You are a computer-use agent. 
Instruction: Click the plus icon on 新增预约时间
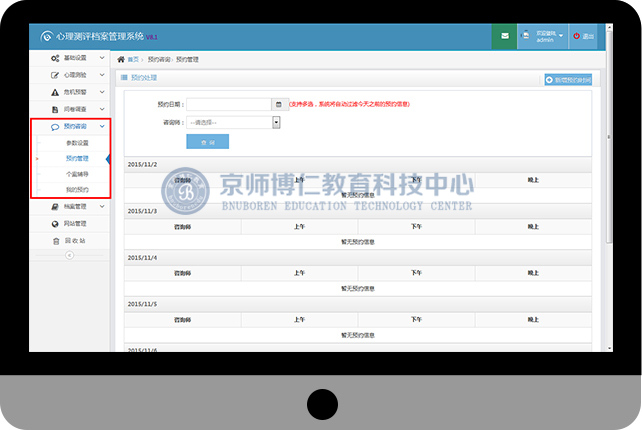click(x=549, y=80)
